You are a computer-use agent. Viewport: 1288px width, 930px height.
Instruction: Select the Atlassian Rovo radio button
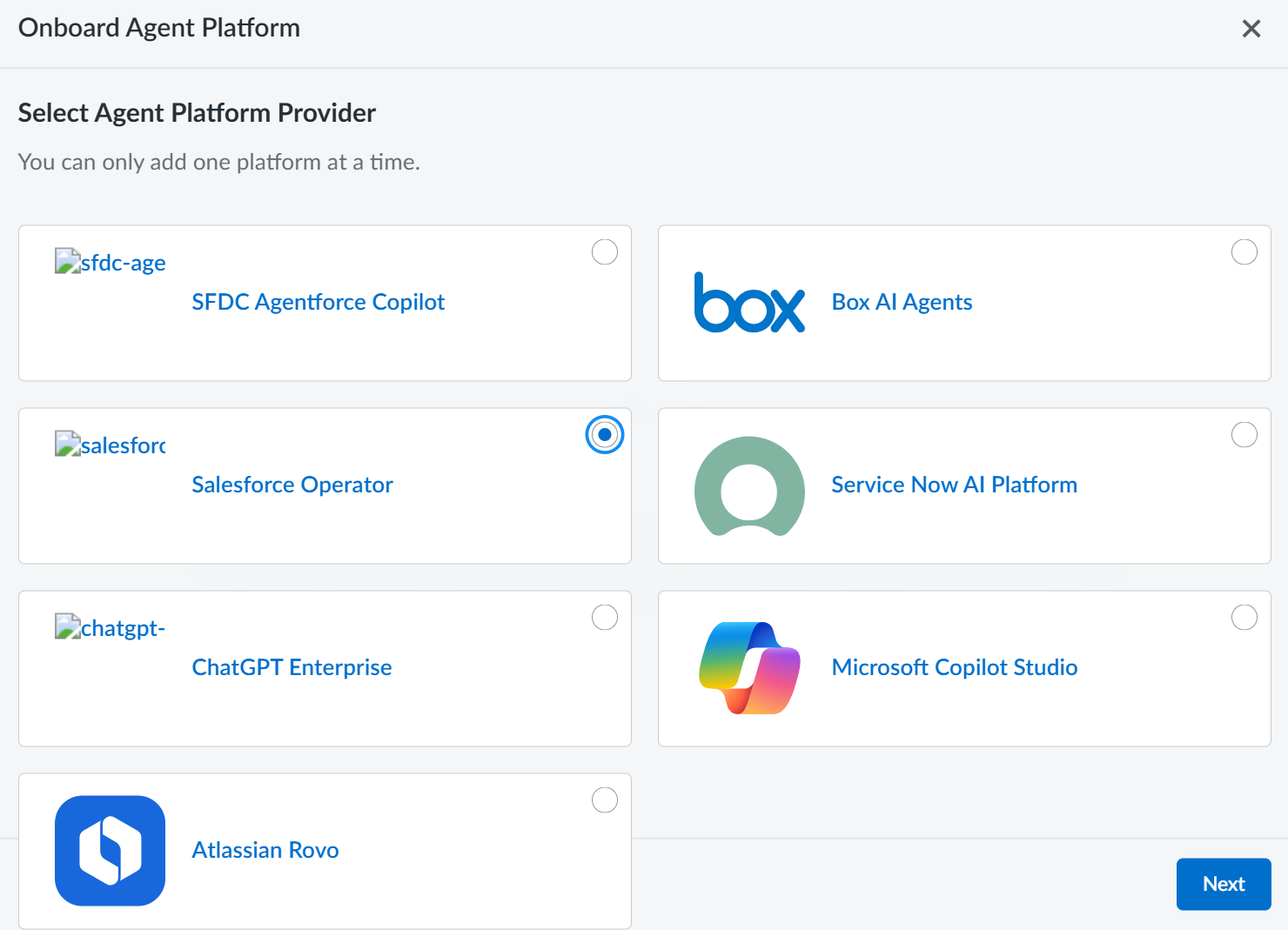tap(605, 800)
